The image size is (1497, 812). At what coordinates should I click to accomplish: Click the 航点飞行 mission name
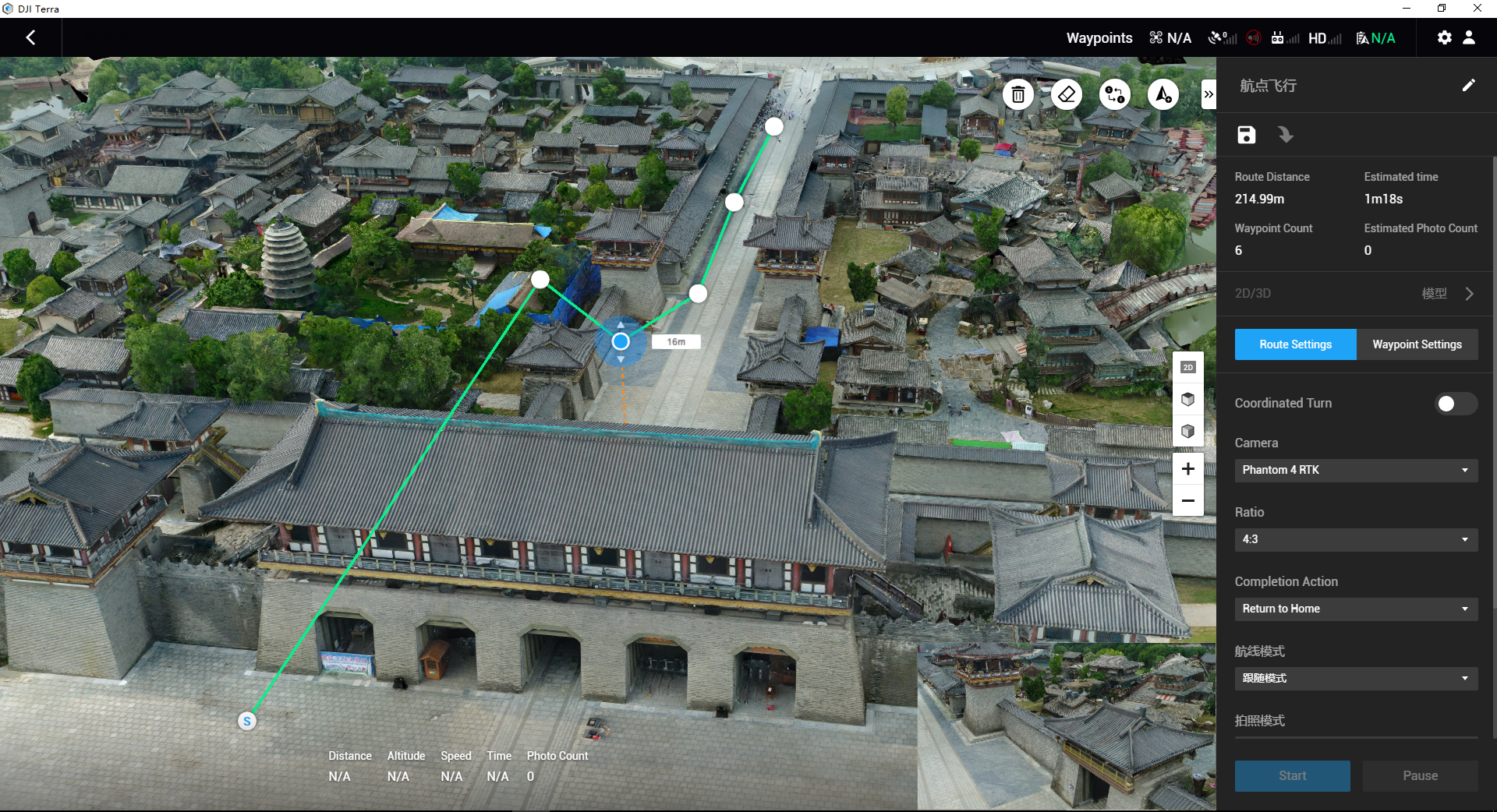(1268, 86)
